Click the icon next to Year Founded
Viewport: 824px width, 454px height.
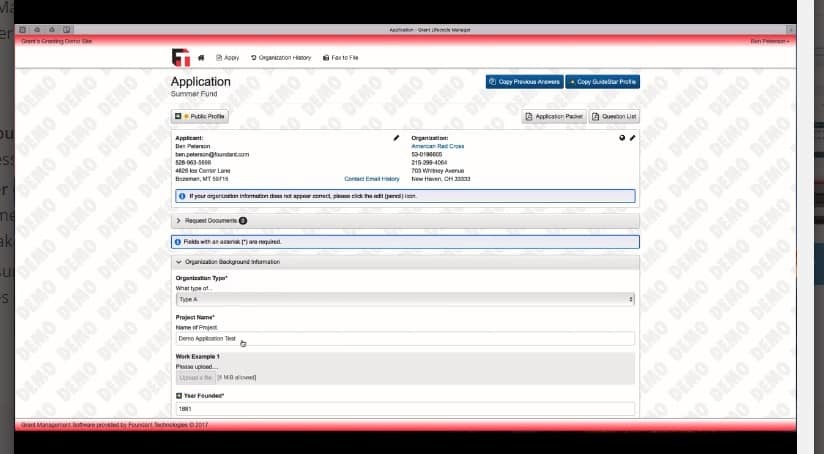pos(178,396)
